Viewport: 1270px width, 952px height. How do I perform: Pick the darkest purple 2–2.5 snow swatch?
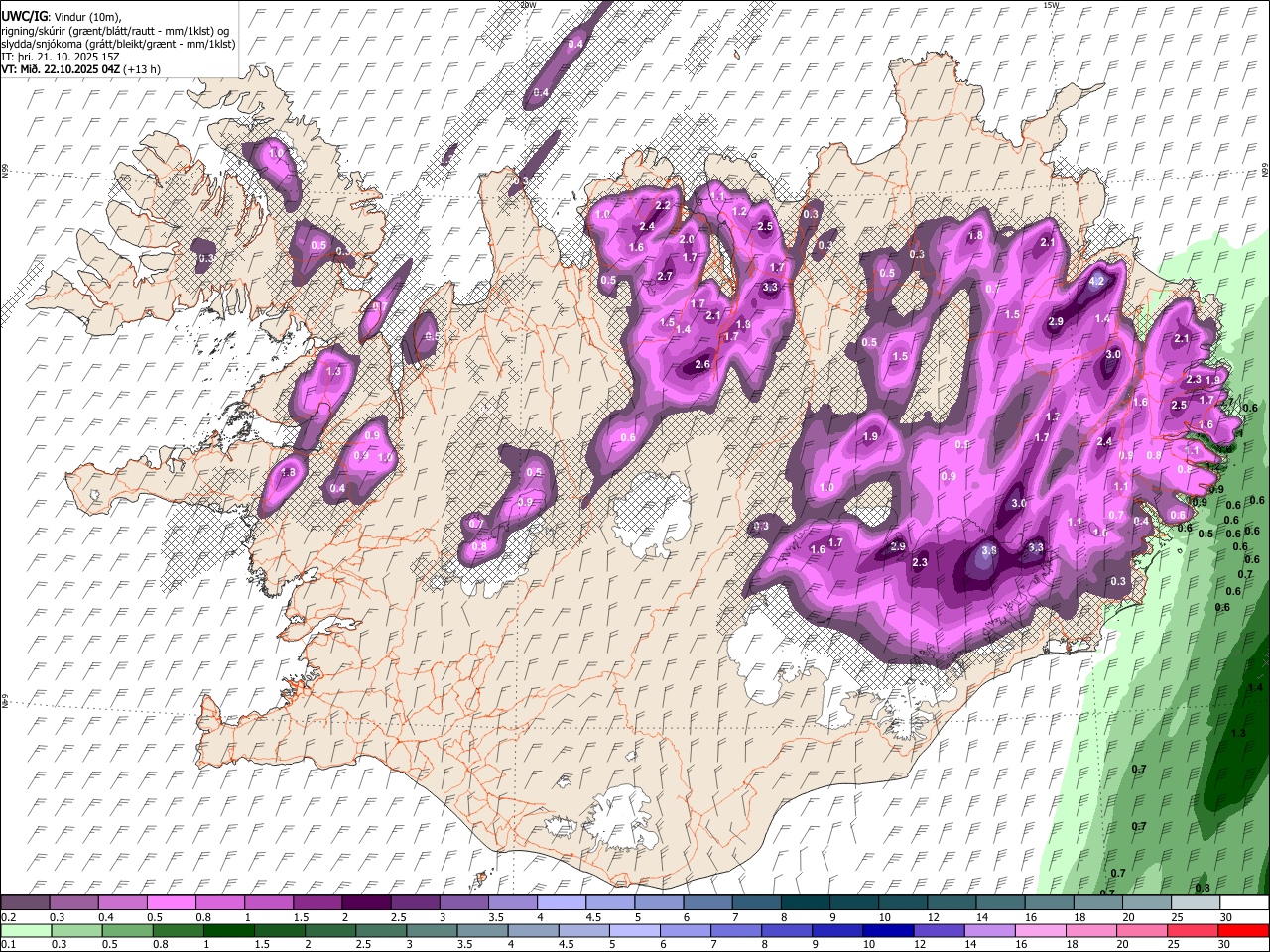coord(366,903)
